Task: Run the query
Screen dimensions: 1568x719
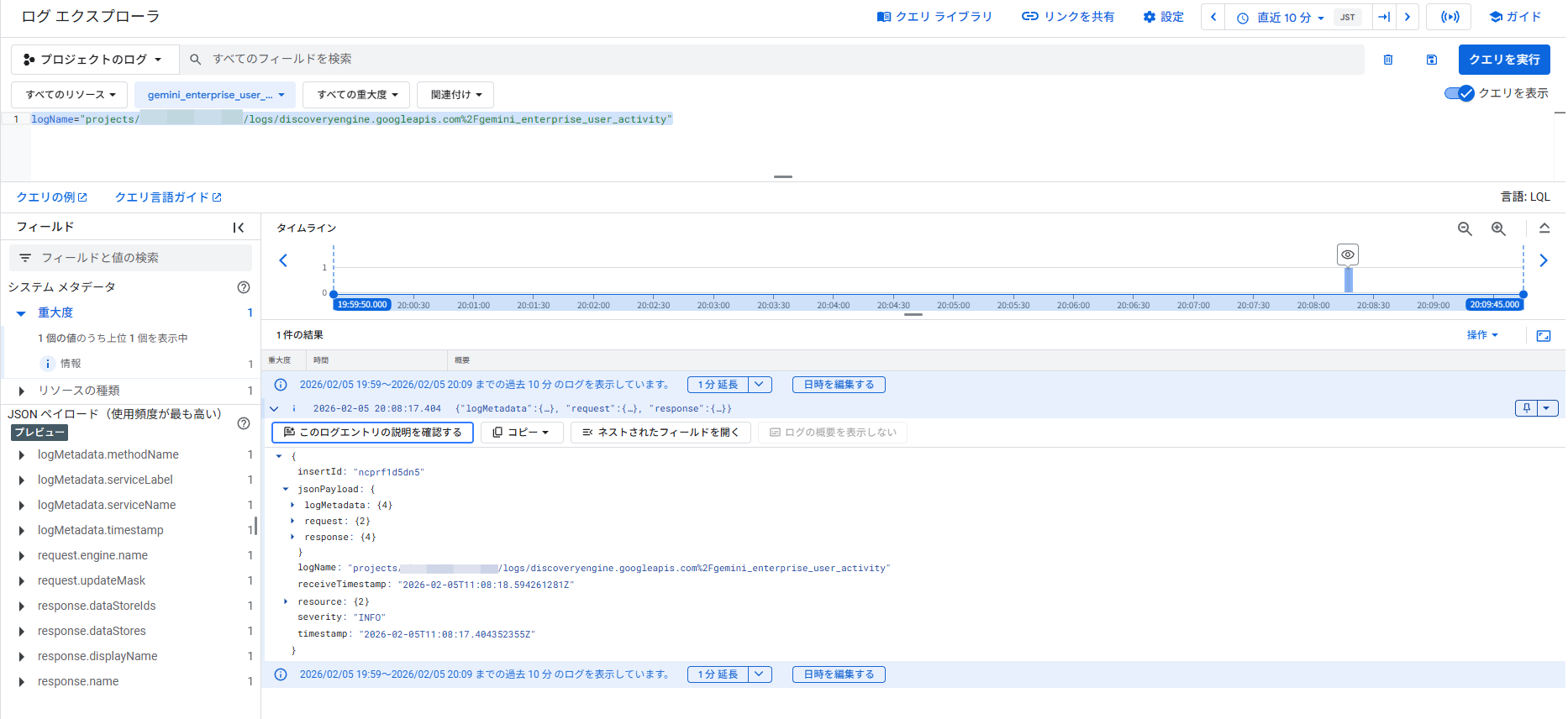Action: pos(1504,60)
